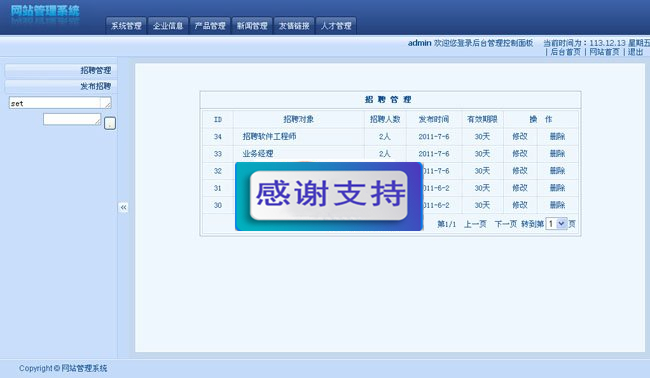Switch to the 企业信息 tab
The width and height of the screenshot is (650, 378).
168,26
